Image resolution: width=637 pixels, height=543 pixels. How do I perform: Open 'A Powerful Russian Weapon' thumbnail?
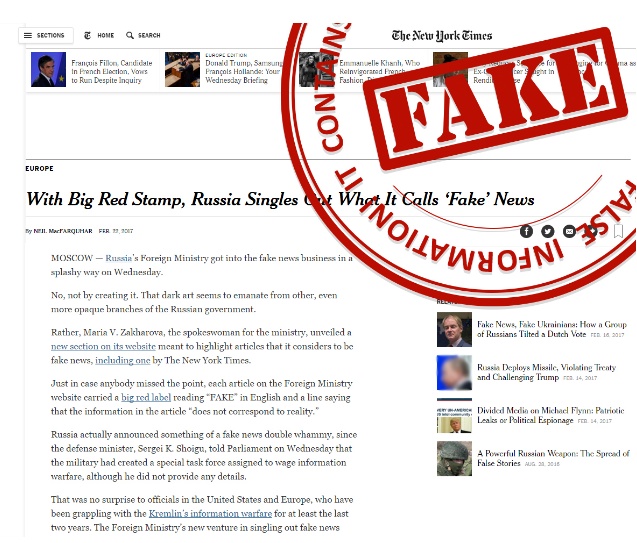[454, 459]
